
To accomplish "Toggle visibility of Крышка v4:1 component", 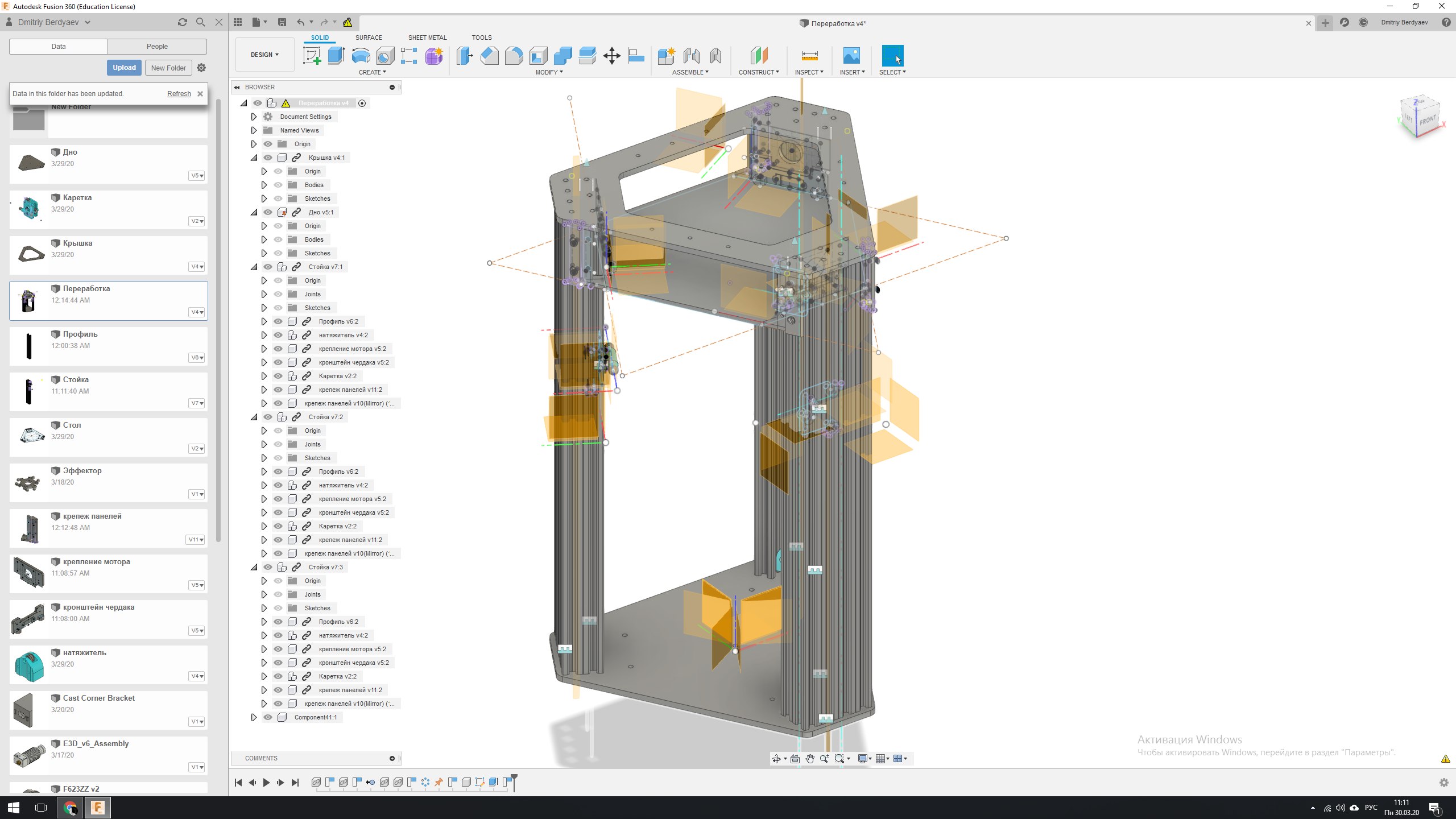I will (x=268, y=158).
